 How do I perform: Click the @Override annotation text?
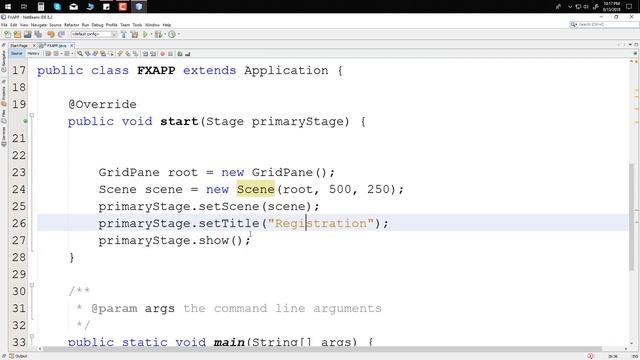tap(102, 104)
